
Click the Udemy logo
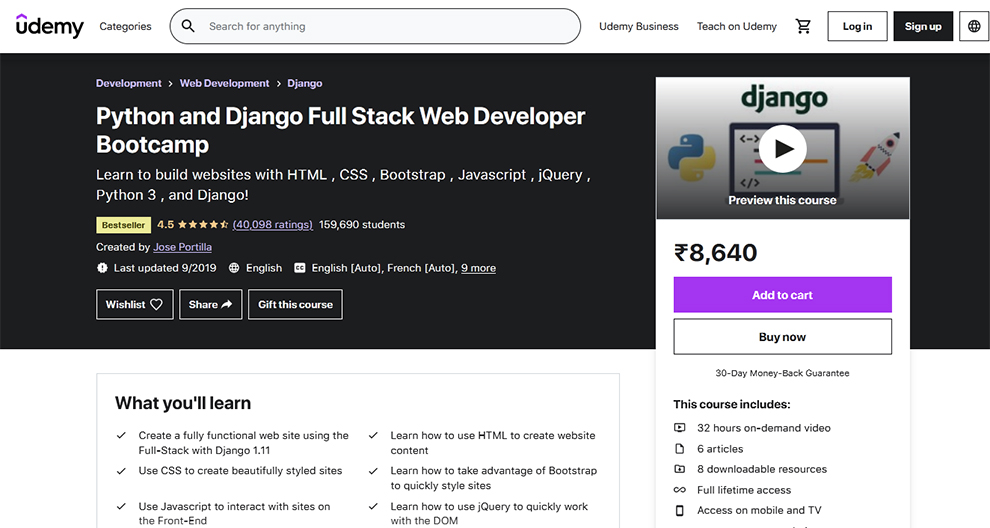click(49, 26)
